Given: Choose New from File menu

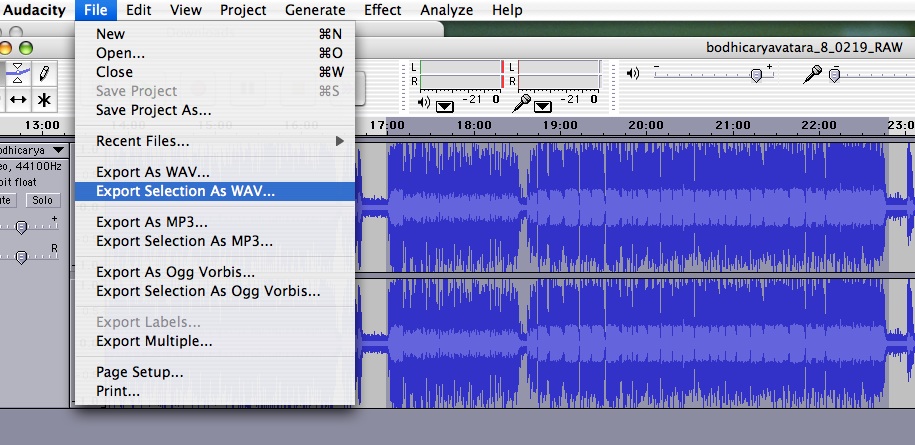Looking at the screenshot, I should point(215,34).
